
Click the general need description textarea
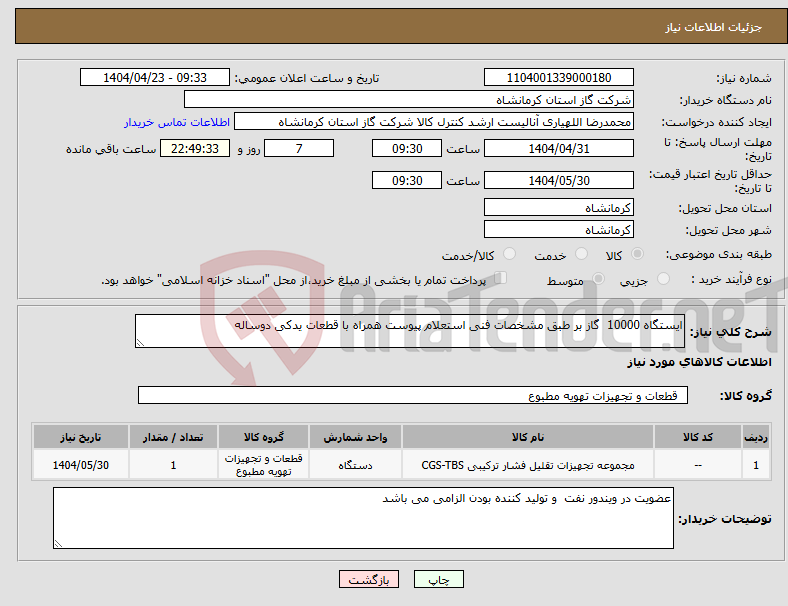point(410,331)
